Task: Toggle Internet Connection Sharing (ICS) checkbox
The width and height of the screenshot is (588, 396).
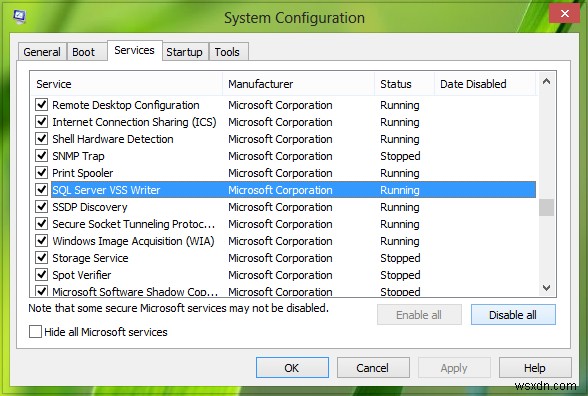Action: [41, 122]
